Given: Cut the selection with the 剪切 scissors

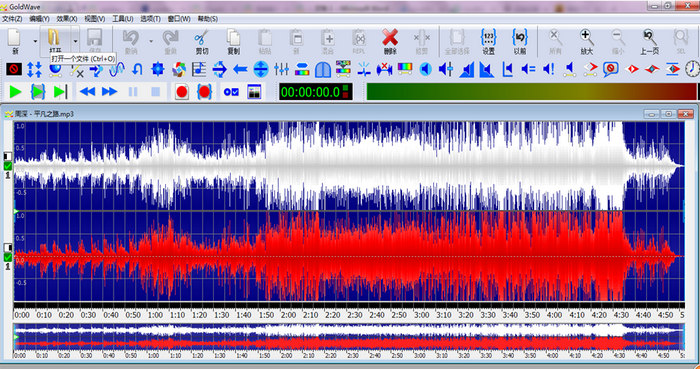Looking at the screenshot, I should (202, 41).
